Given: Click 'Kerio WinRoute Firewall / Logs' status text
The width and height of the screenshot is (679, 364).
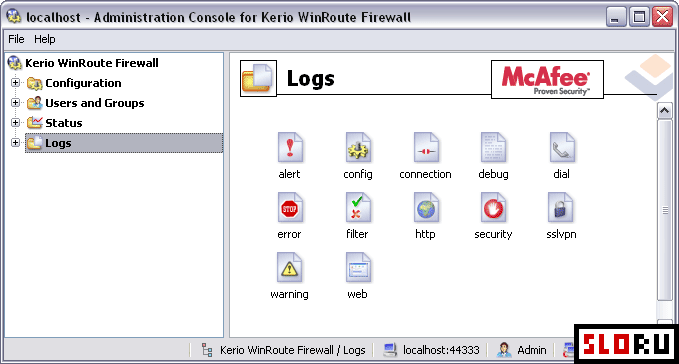Looking at the screenshot, I should [x=293, y=350].
